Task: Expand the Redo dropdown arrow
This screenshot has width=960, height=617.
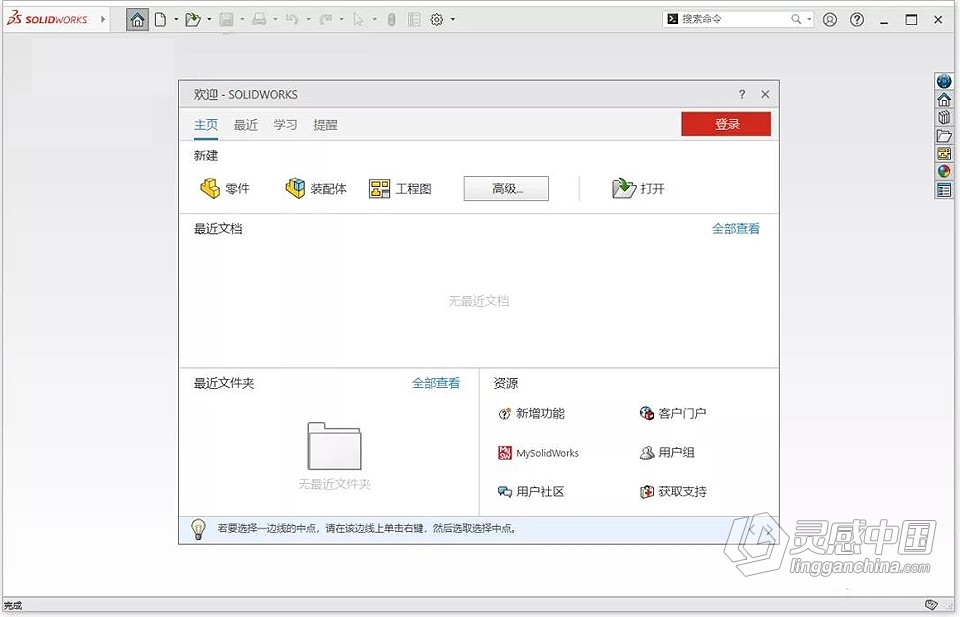Action: click(x=342, y=20)
